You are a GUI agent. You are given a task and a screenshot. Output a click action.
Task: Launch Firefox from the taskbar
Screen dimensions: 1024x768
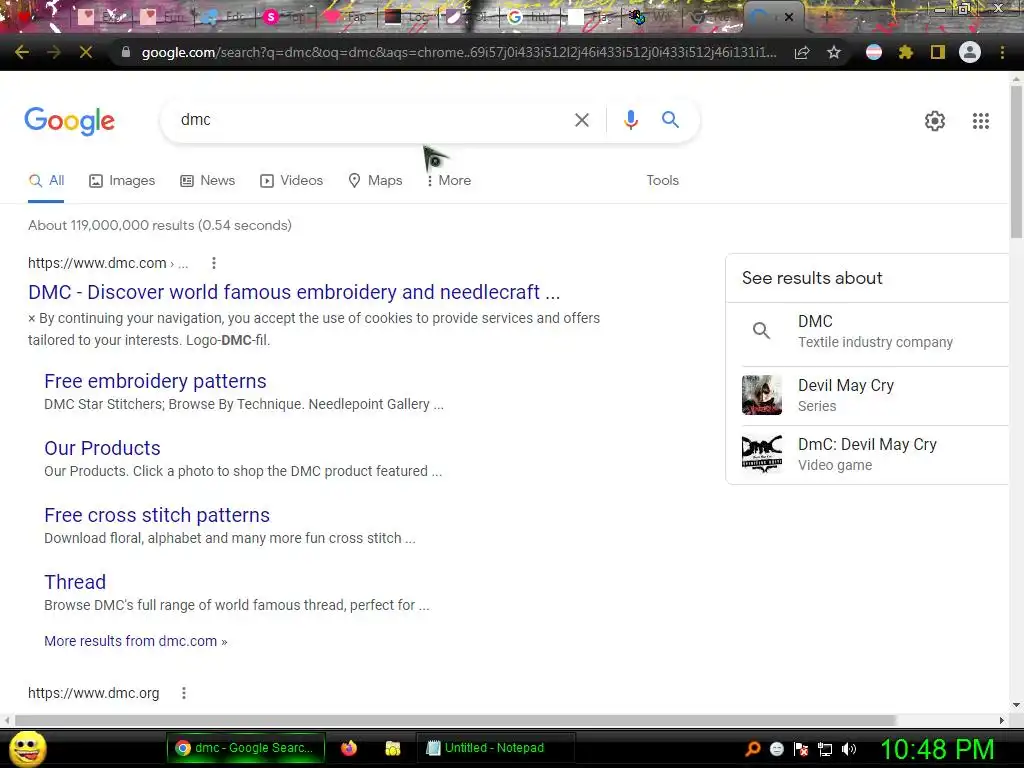coord(349,748)
